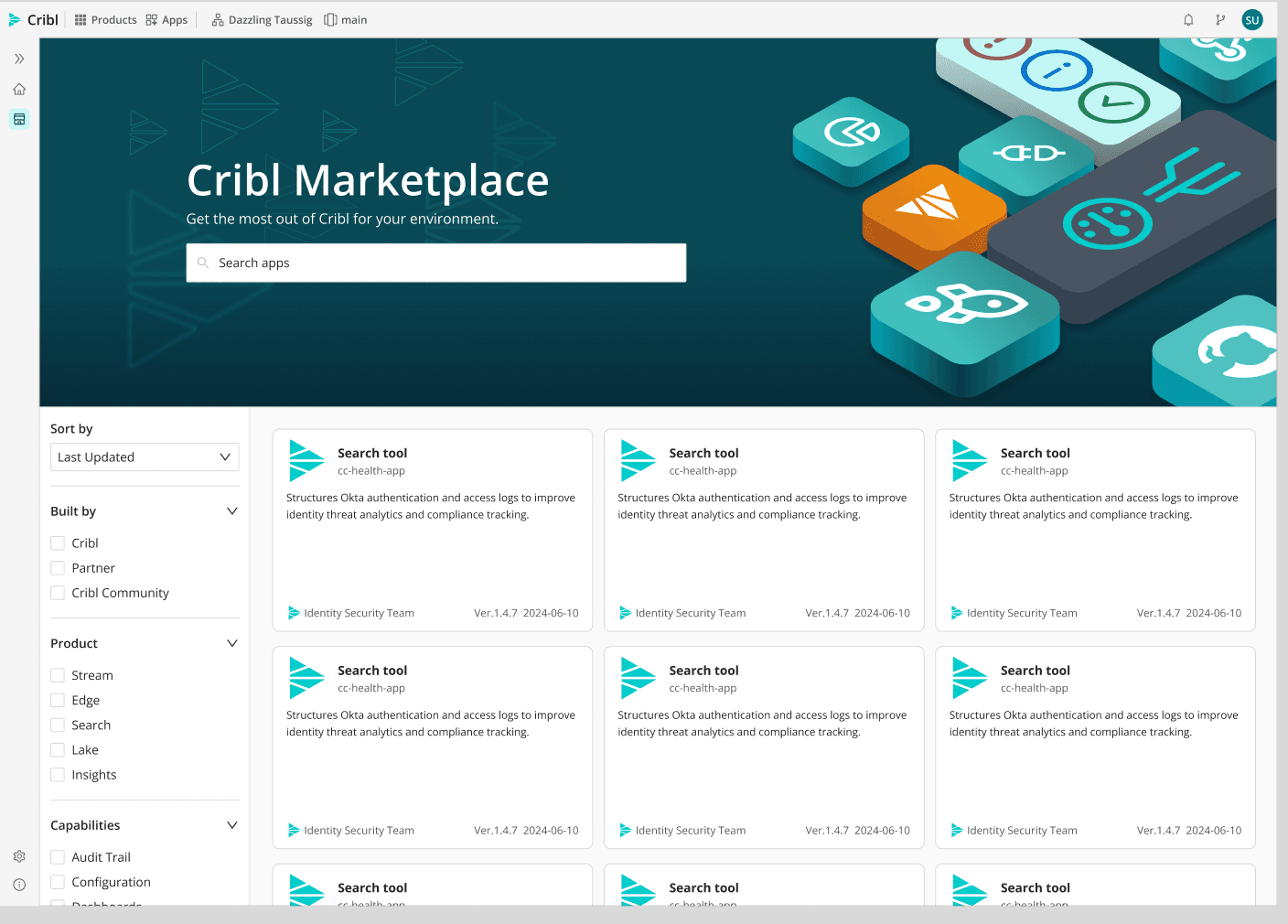Open notifications bell
The image size is (1288, 924).
1188,19
